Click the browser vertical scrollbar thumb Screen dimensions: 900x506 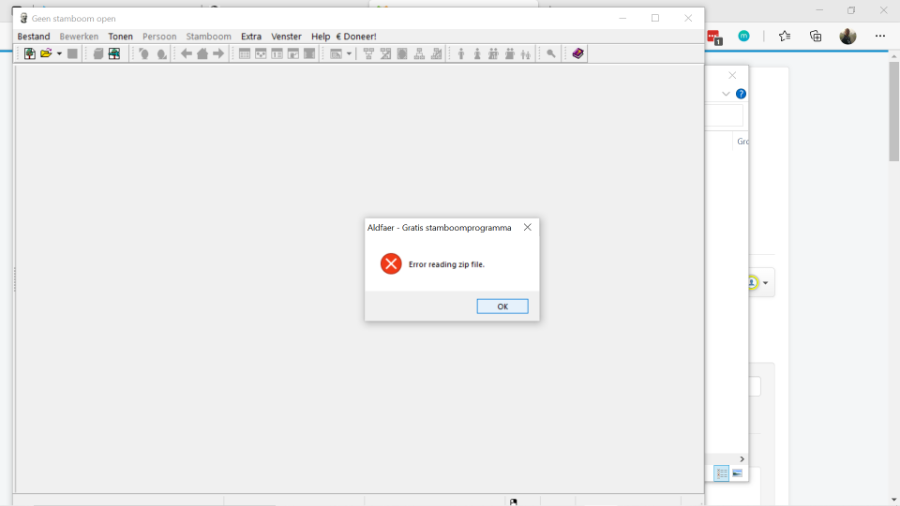pos(894,110)
